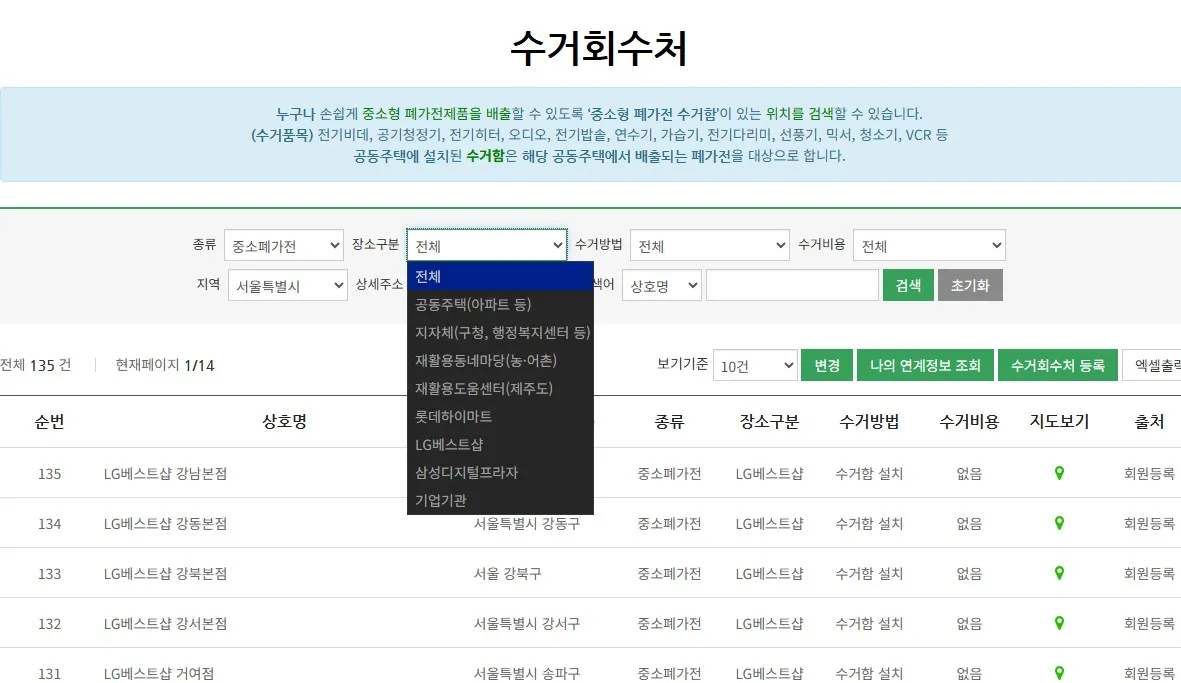The height and width of the screenshot is (683, 1181).
Task: Click the gray 초기화 reset button
Action: 970,285
